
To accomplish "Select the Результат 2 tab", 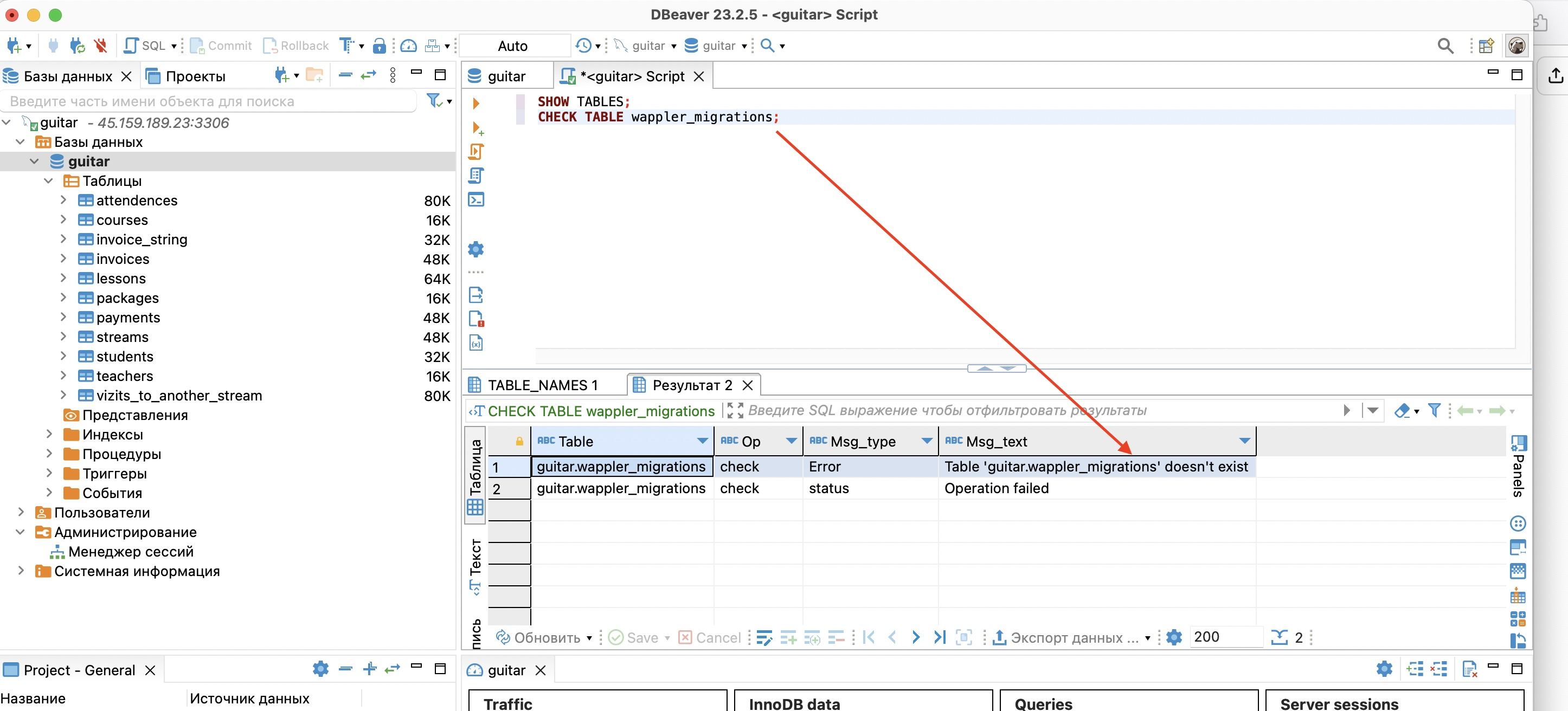I will tap(692, 385).
